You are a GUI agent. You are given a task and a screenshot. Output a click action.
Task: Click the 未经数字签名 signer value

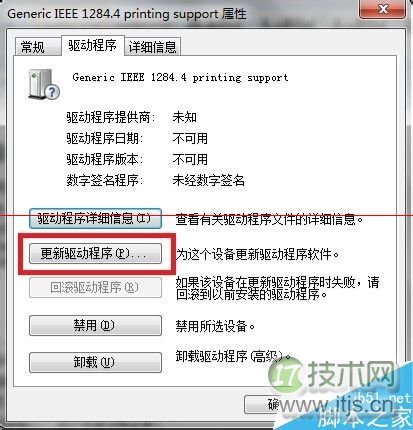point(209,180)
